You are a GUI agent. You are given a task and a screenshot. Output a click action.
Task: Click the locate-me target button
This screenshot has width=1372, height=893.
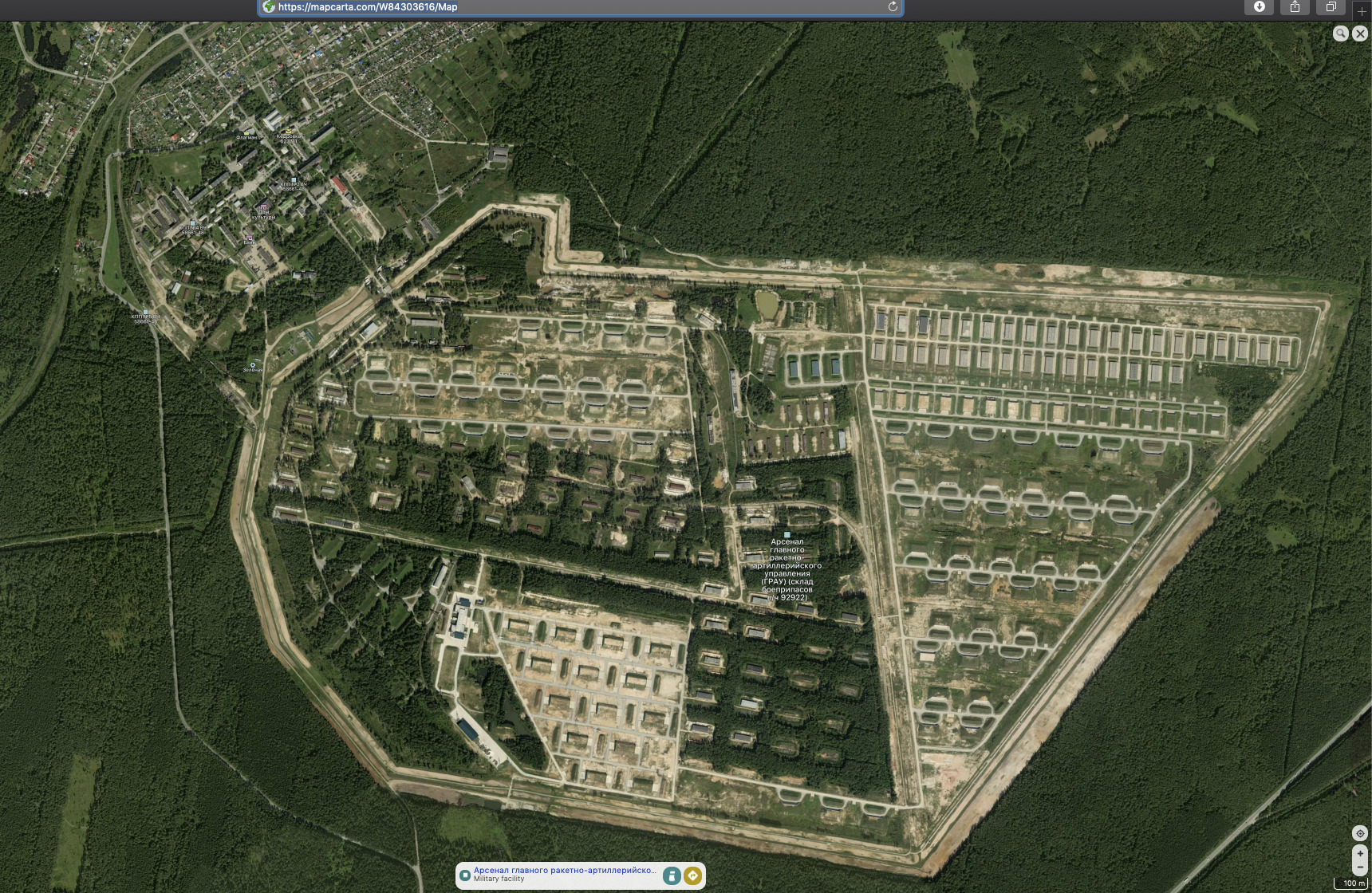[x=1360, y=833]
